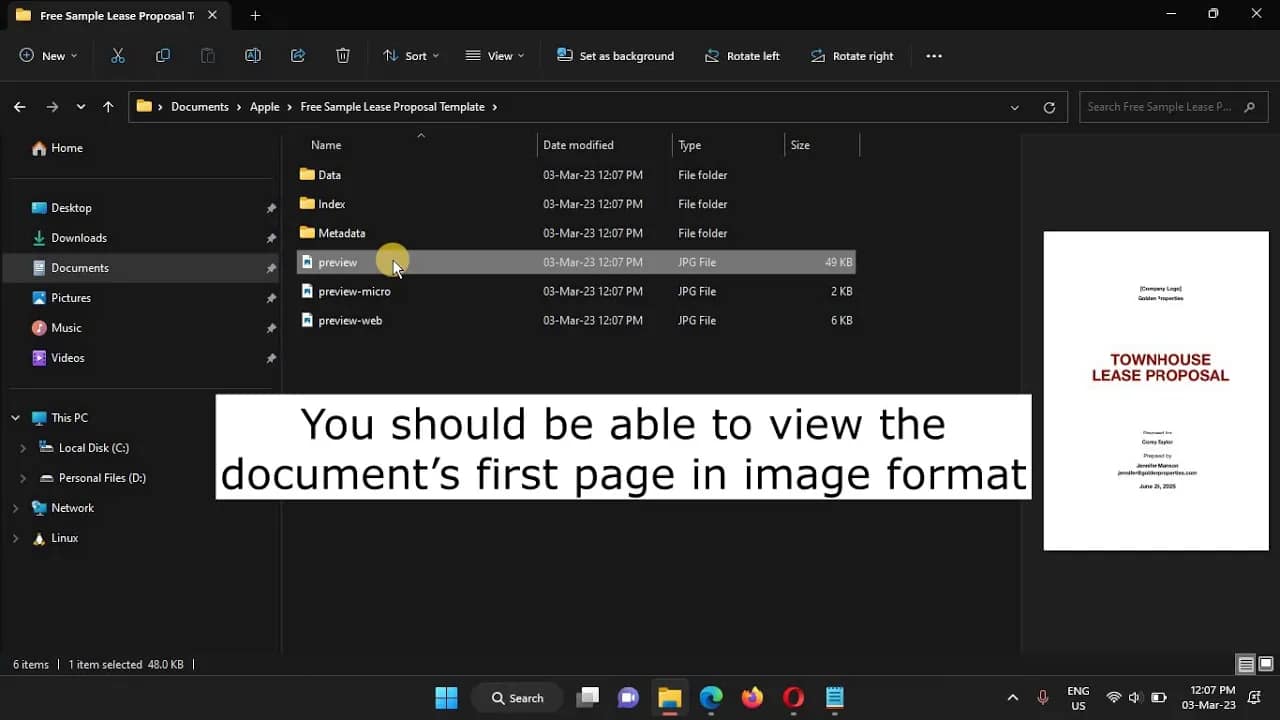Launch Firefox from the taskbar
1280x720 pixels.
(x=752, y=697)
